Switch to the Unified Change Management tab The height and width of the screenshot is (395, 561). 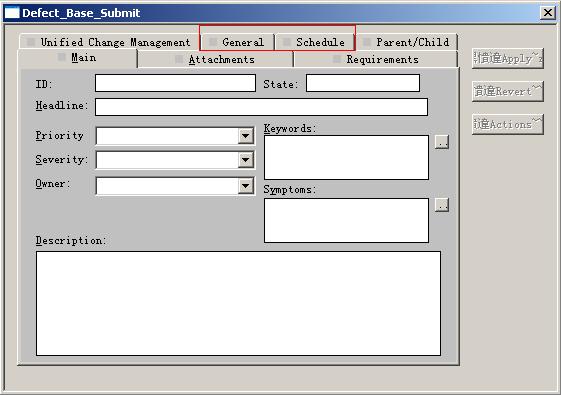tap(109, 42)
